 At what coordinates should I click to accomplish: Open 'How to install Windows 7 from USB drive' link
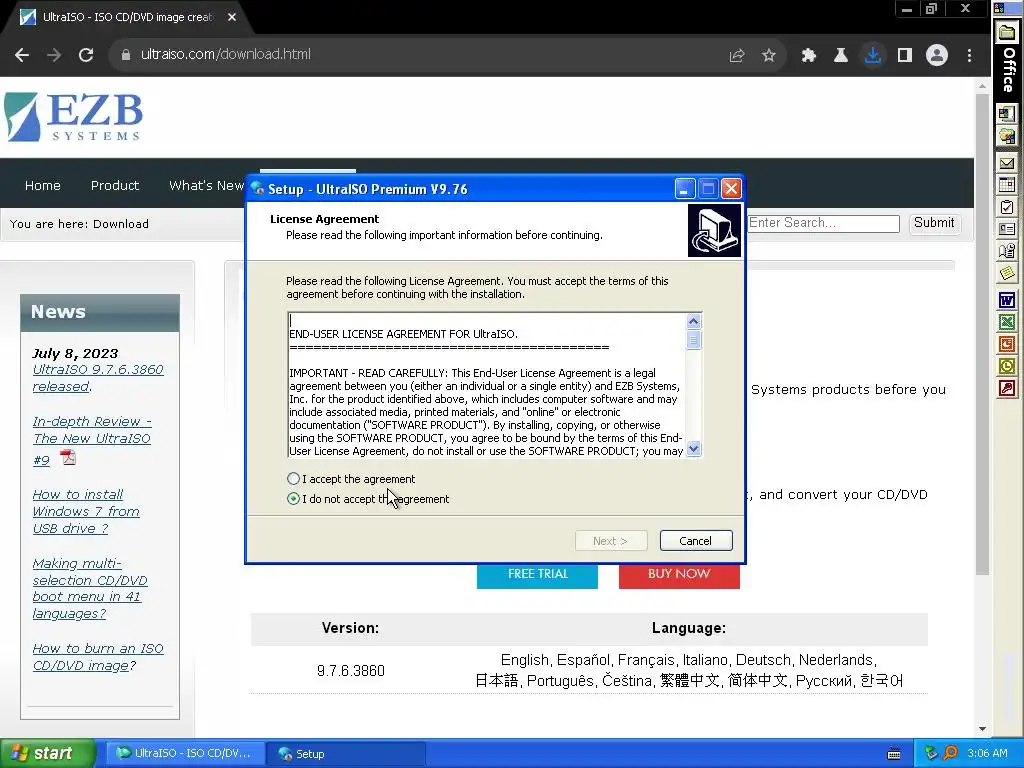[86, 511]
